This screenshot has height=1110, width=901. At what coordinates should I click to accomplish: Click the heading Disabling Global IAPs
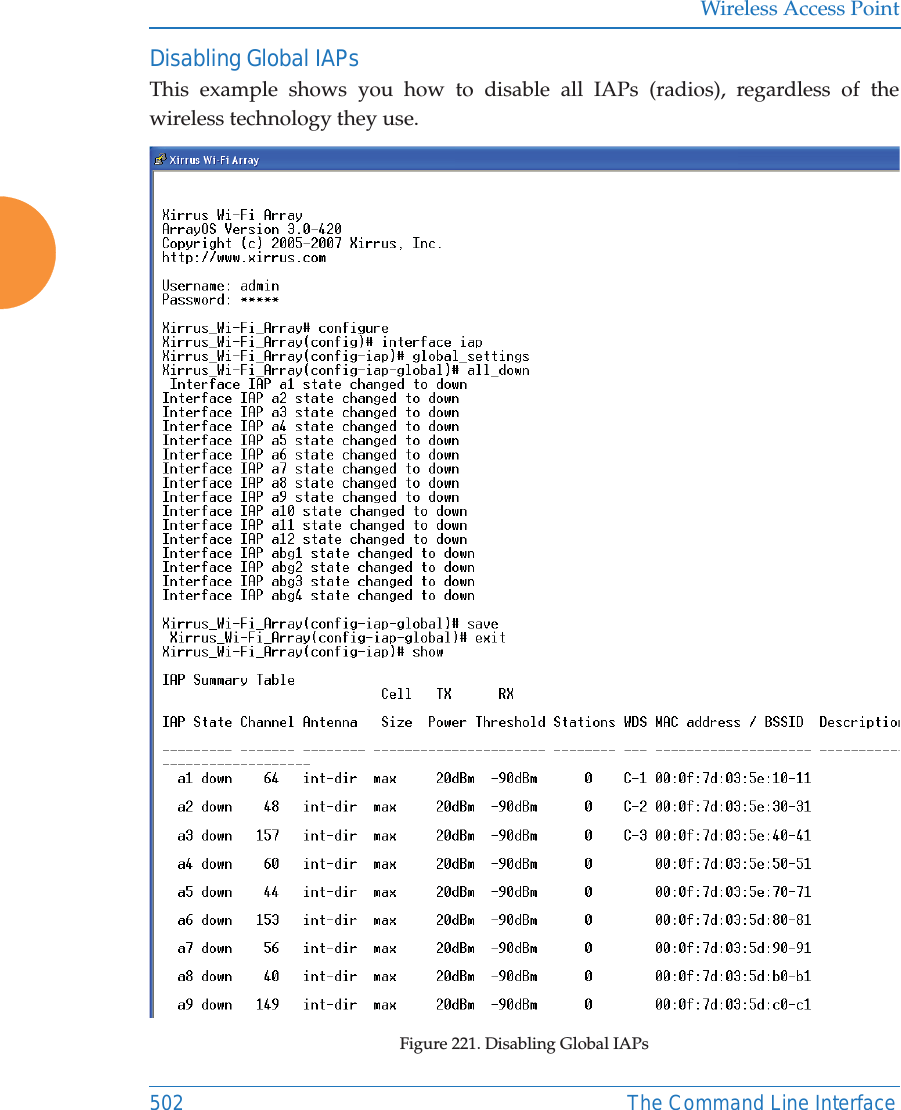pyautogui.click(x=253, y=59)
